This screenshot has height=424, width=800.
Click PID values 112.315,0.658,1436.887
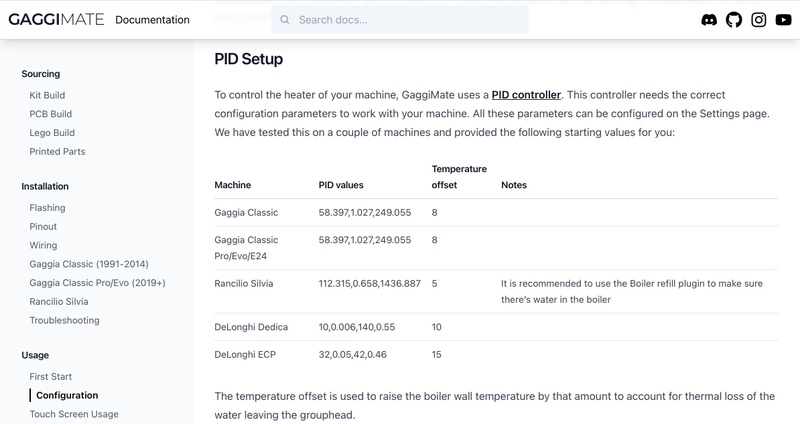pos(369,284)
